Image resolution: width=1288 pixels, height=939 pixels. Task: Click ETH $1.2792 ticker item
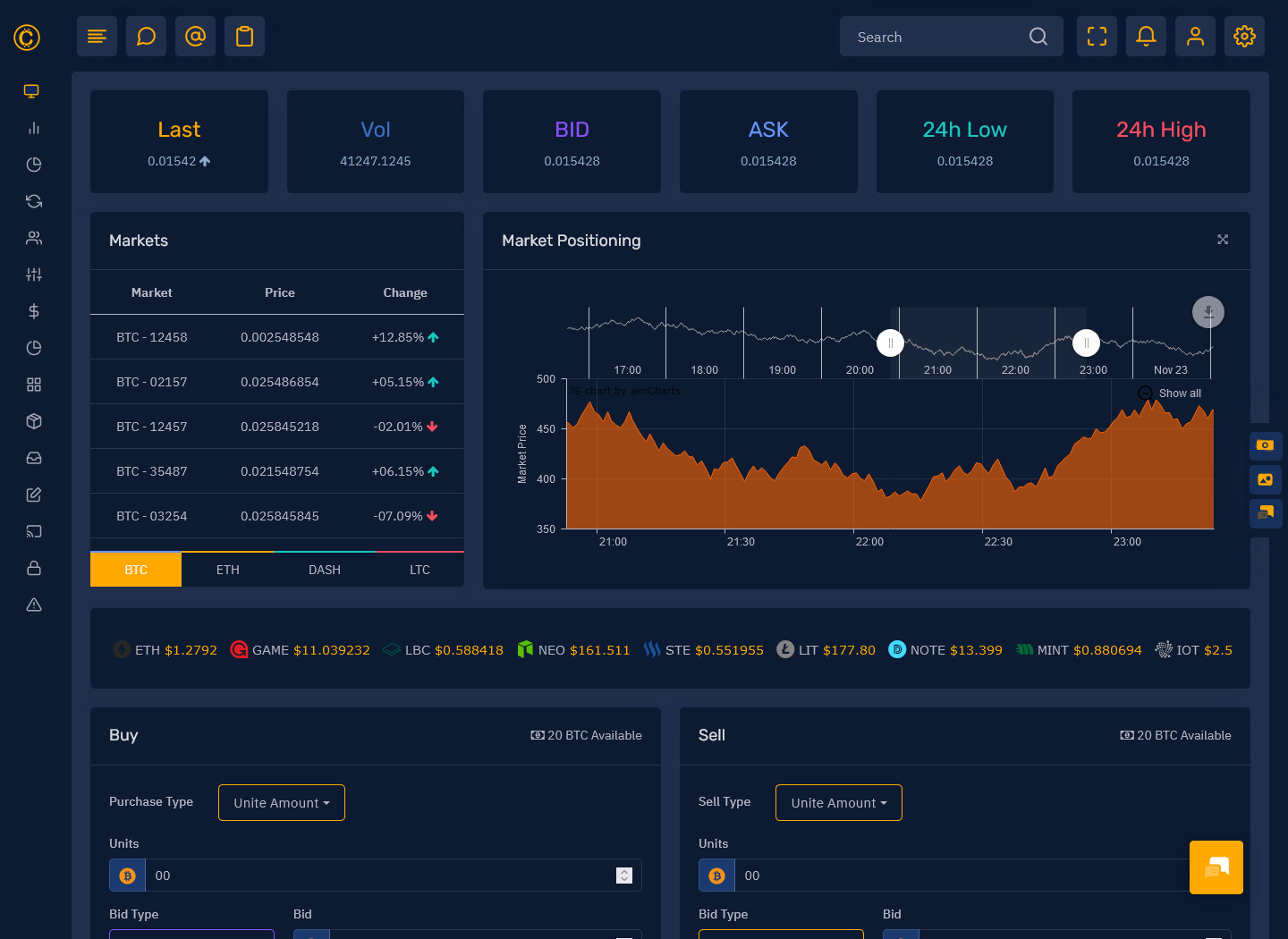(165, 650)
